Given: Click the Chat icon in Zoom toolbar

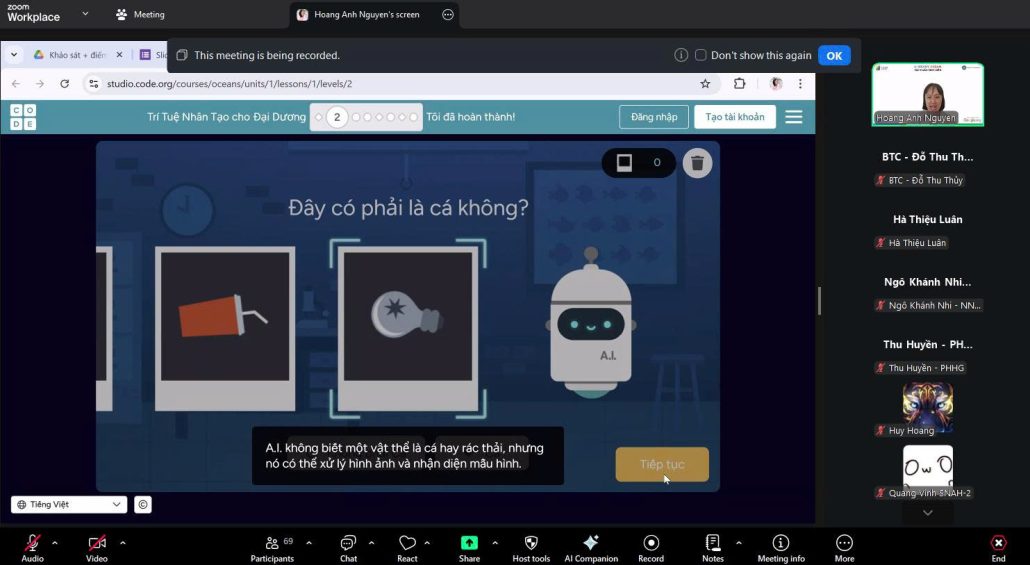Looking at the screenshot, I should point(348,543).
